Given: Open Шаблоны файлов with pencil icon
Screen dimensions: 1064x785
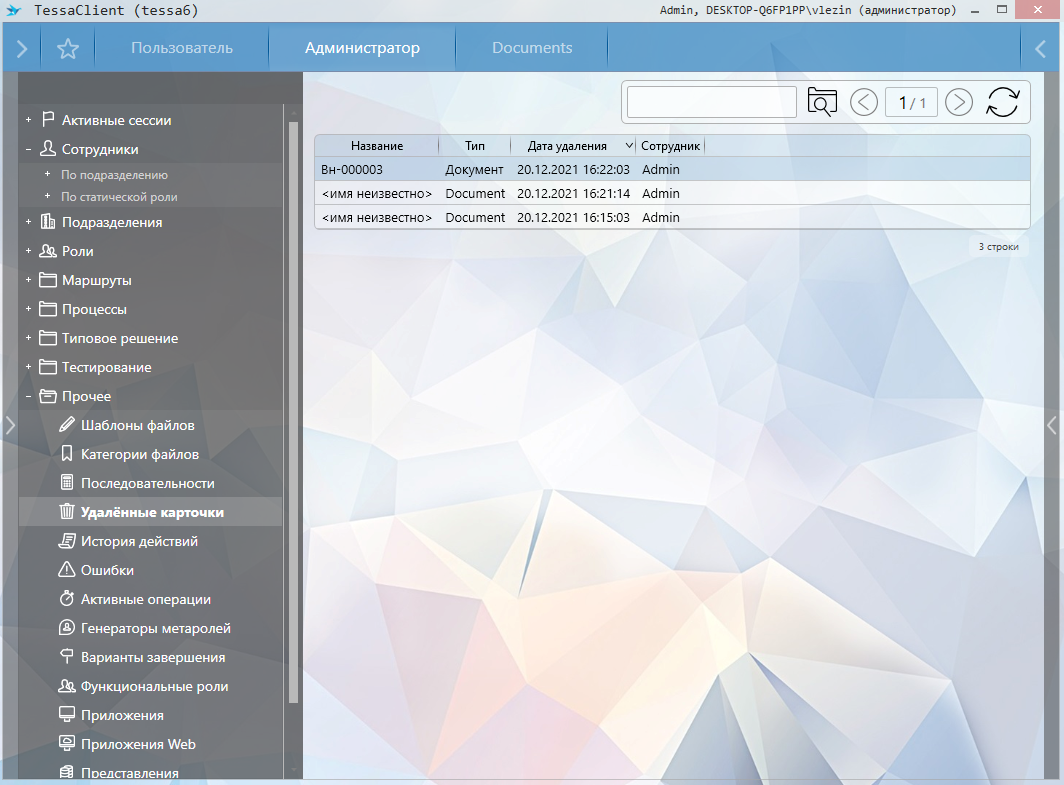Looking at the screenshot, I should pos(137,425).
